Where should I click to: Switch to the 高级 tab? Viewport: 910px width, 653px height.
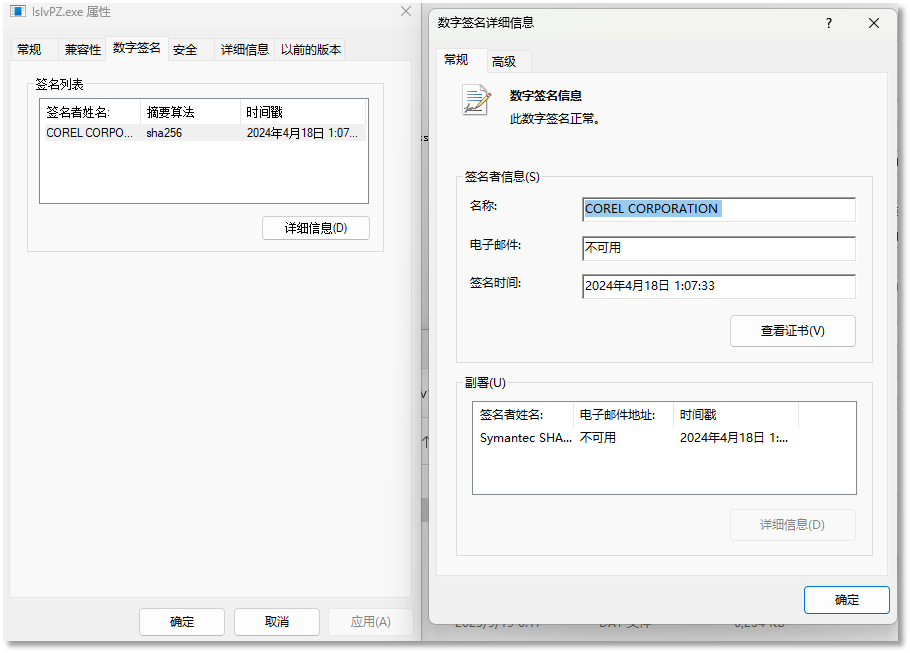click(507, 60)
